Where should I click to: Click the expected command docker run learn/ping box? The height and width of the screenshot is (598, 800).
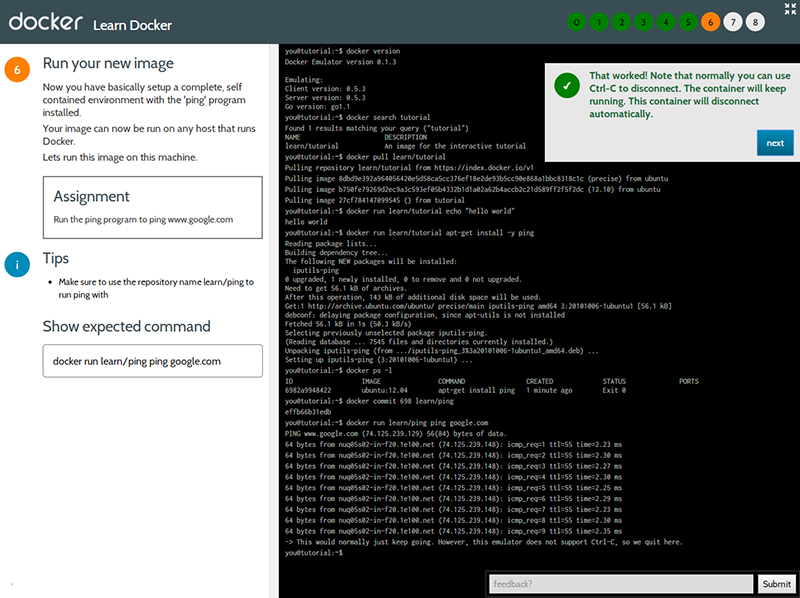pyautogui.click(x=153, y=361)
